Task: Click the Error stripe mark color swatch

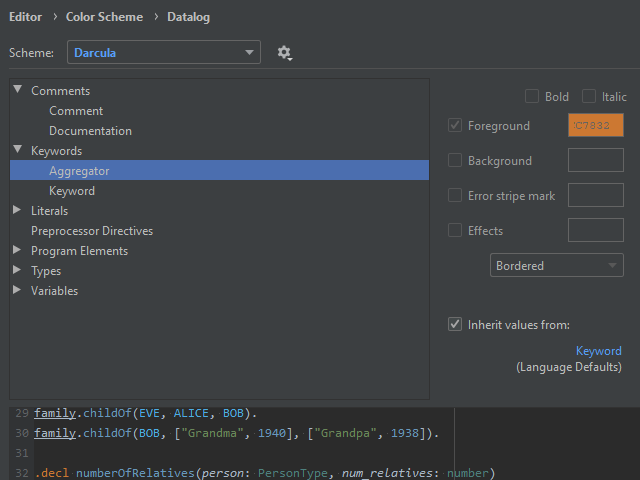Action: (x=596, y=195)
